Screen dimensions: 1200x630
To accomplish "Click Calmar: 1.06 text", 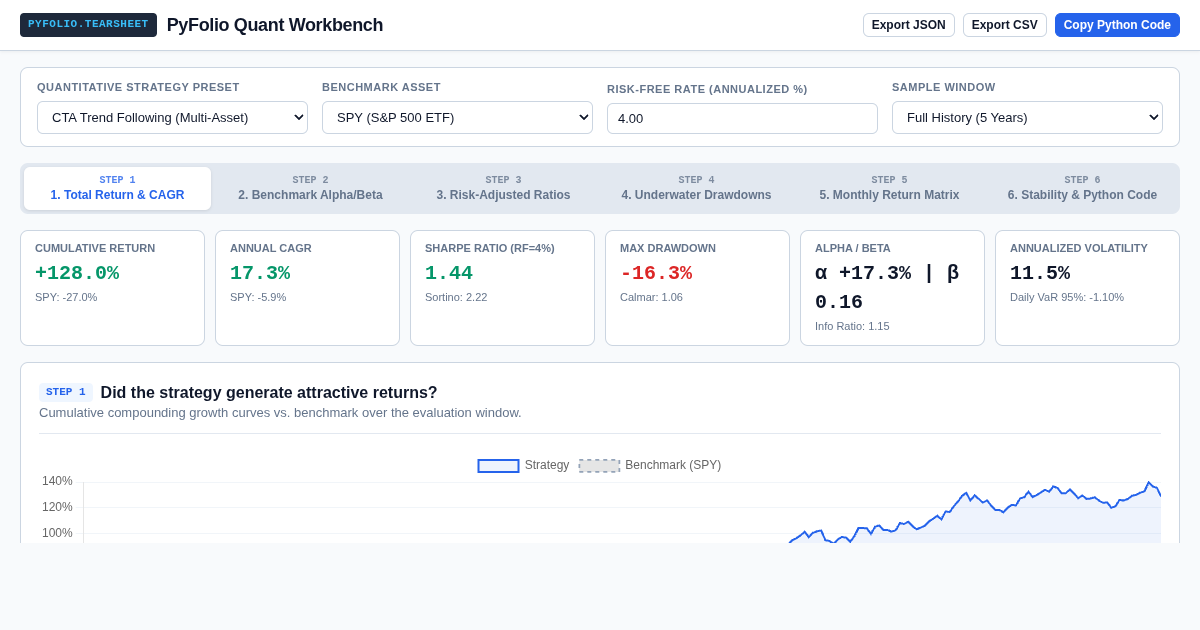I will (651, 297).
